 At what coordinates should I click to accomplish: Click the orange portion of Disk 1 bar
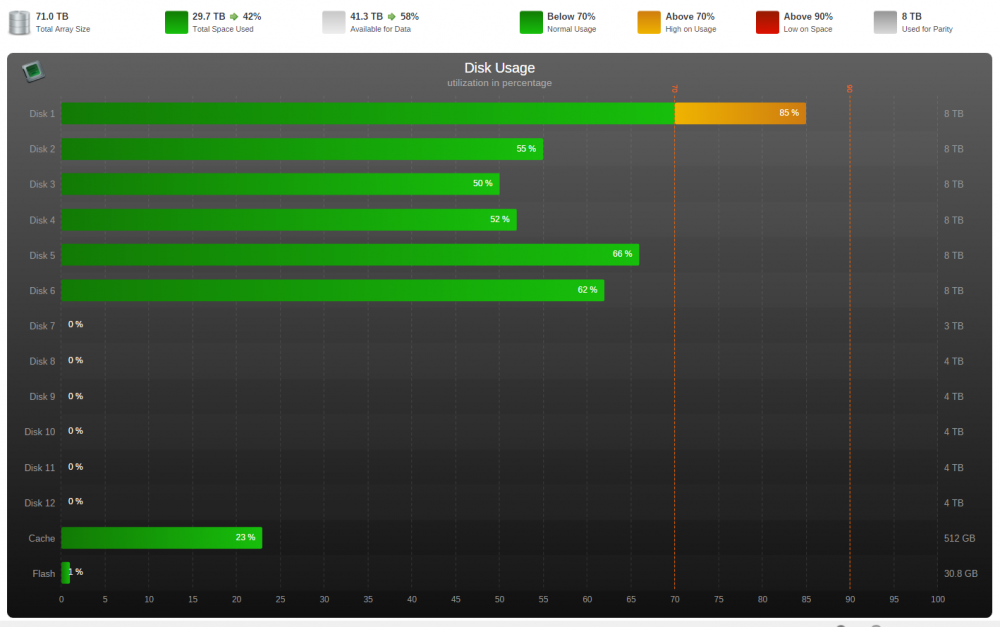[x=740, y=114]
